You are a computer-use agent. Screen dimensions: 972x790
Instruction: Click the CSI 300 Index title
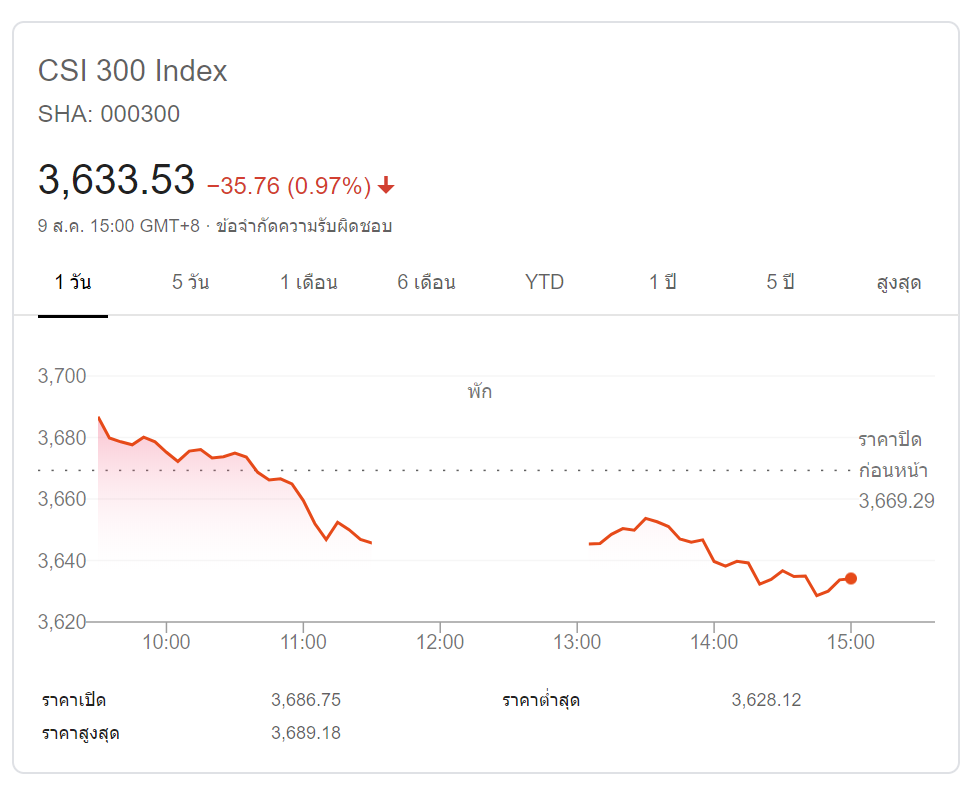pos(132,71)
